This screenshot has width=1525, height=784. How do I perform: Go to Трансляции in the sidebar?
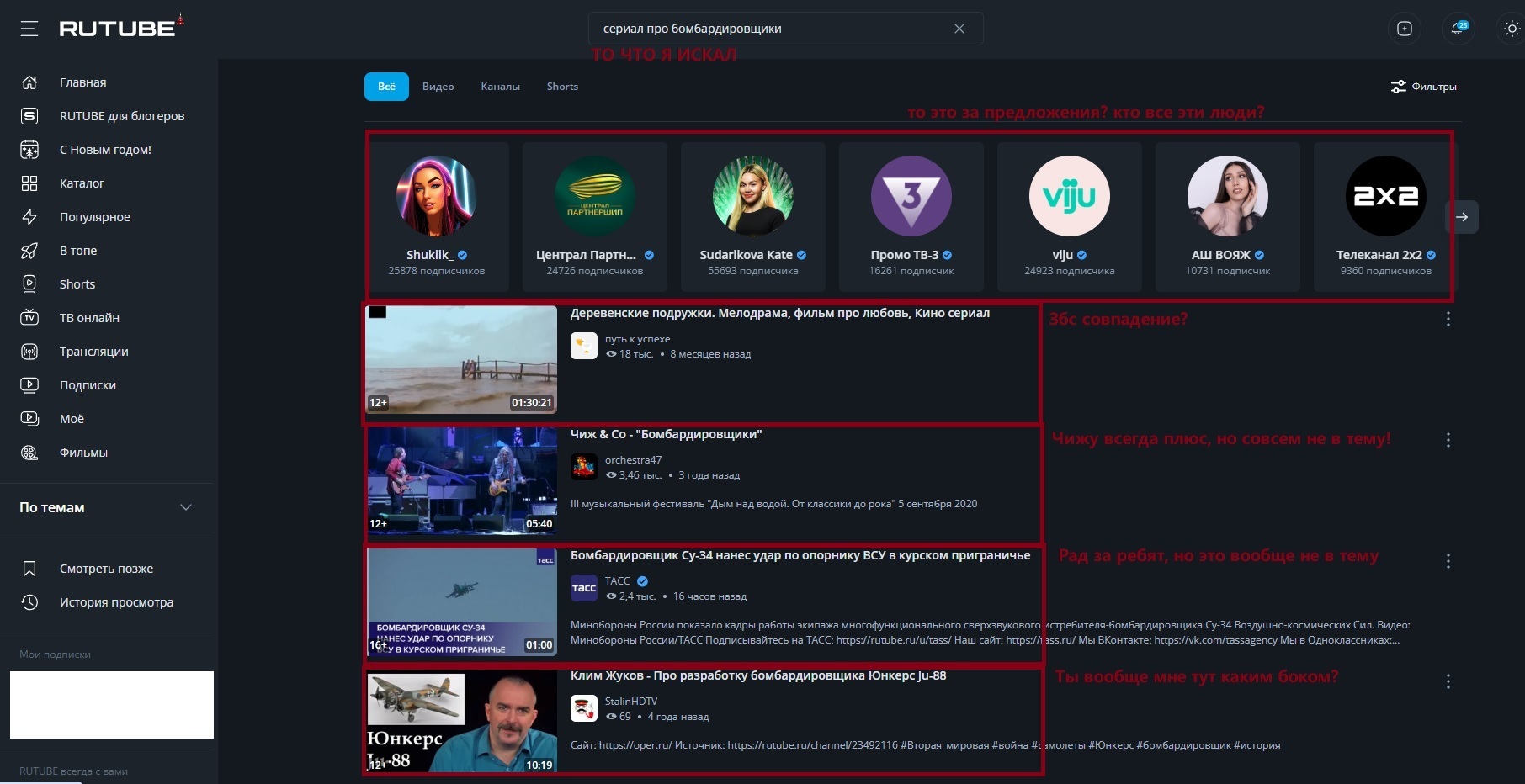93,352
